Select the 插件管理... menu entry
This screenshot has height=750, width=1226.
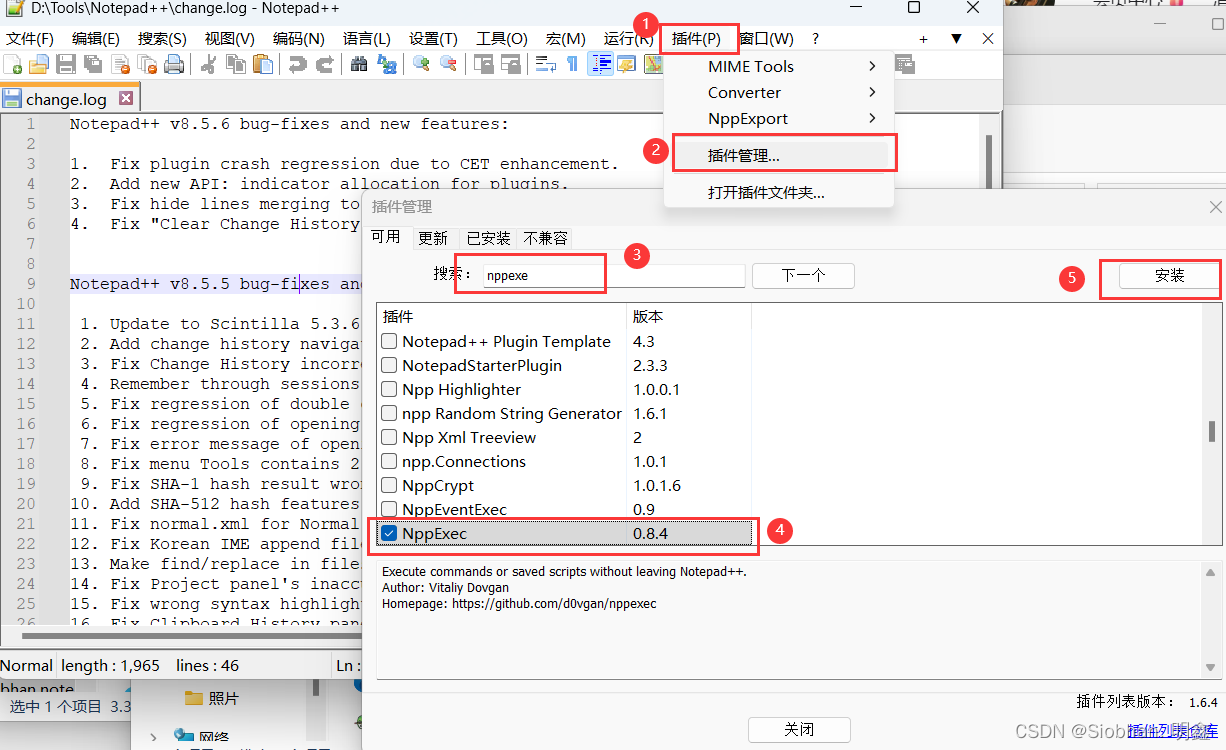(779, 155)
